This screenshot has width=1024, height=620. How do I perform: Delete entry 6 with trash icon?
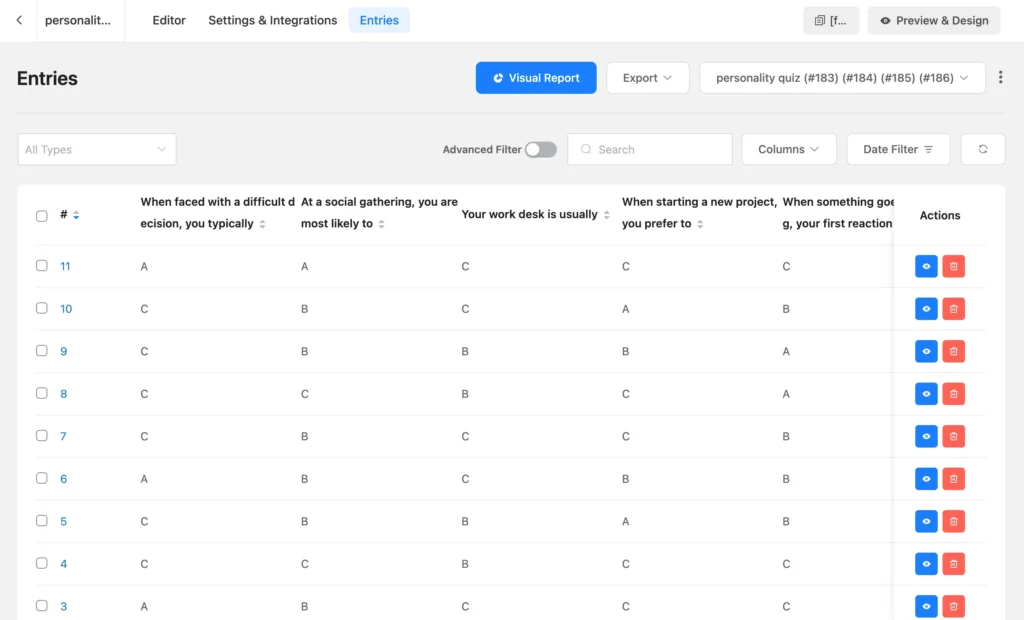tap(953, 478)
